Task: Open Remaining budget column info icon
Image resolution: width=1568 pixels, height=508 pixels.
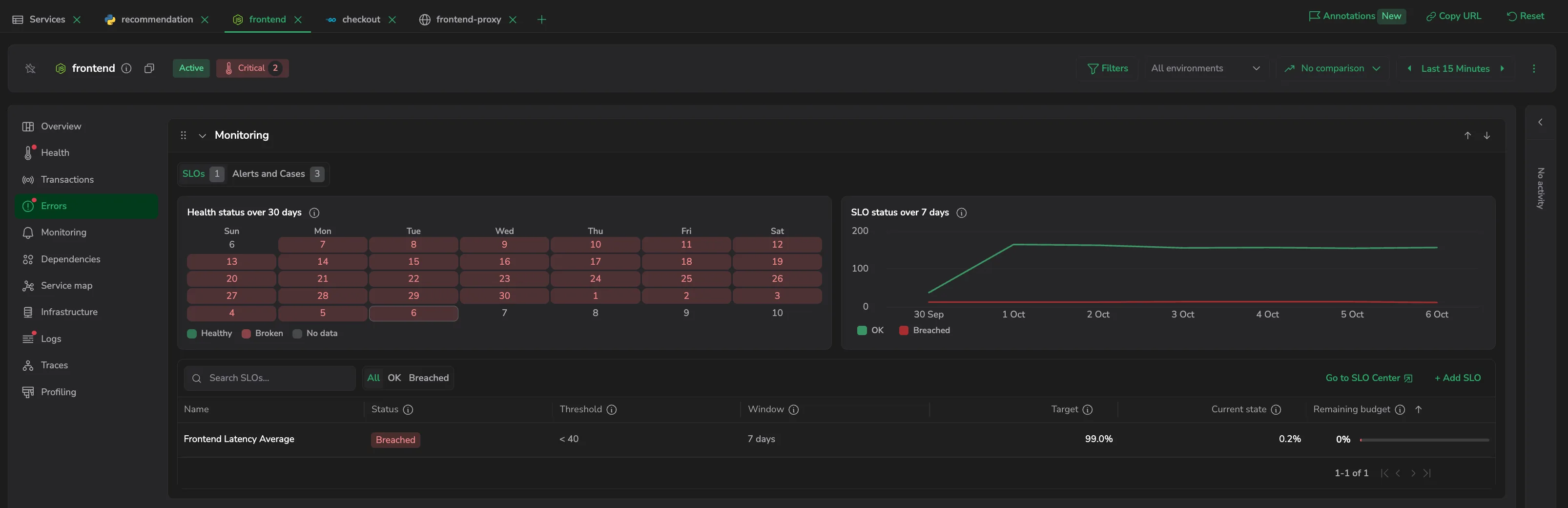Action: pos(1400,410)
